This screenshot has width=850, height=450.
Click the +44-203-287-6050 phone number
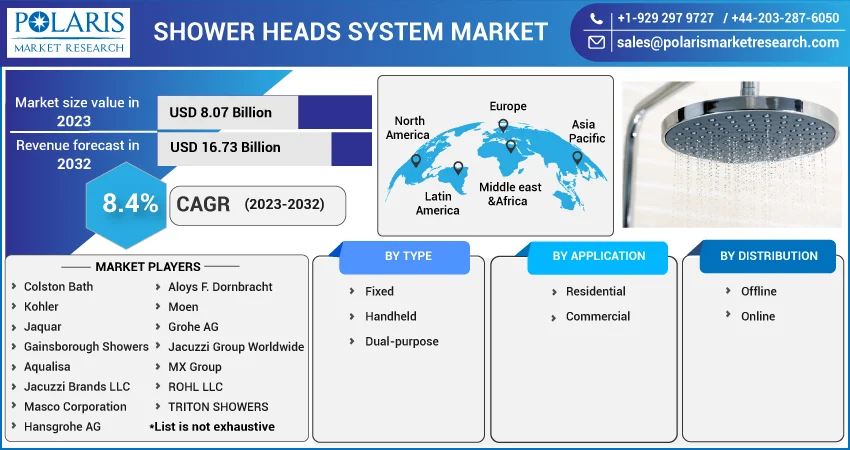point(785,18)
